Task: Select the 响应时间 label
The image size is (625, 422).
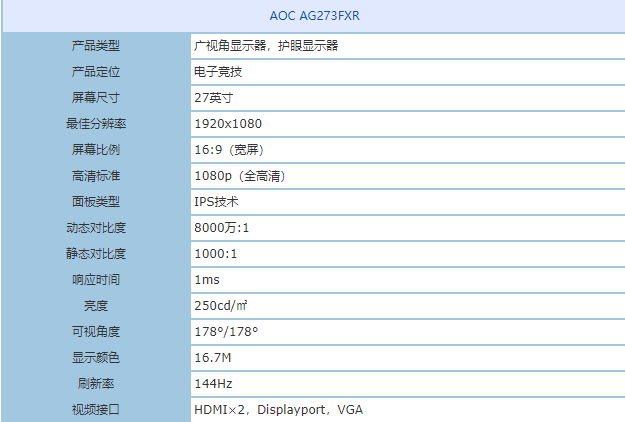Action: pyautogui.click(x=96, y=280)
